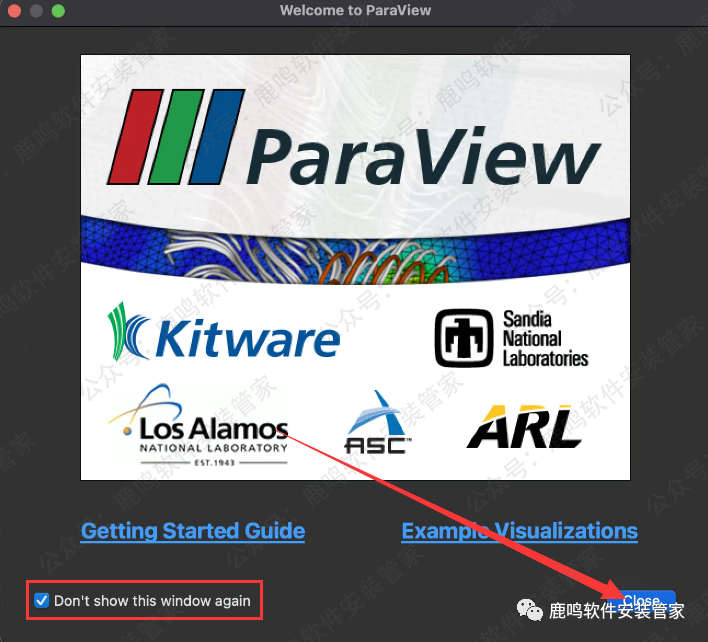
Task: Click the "Don't show this window again" label
Action: 152,601
